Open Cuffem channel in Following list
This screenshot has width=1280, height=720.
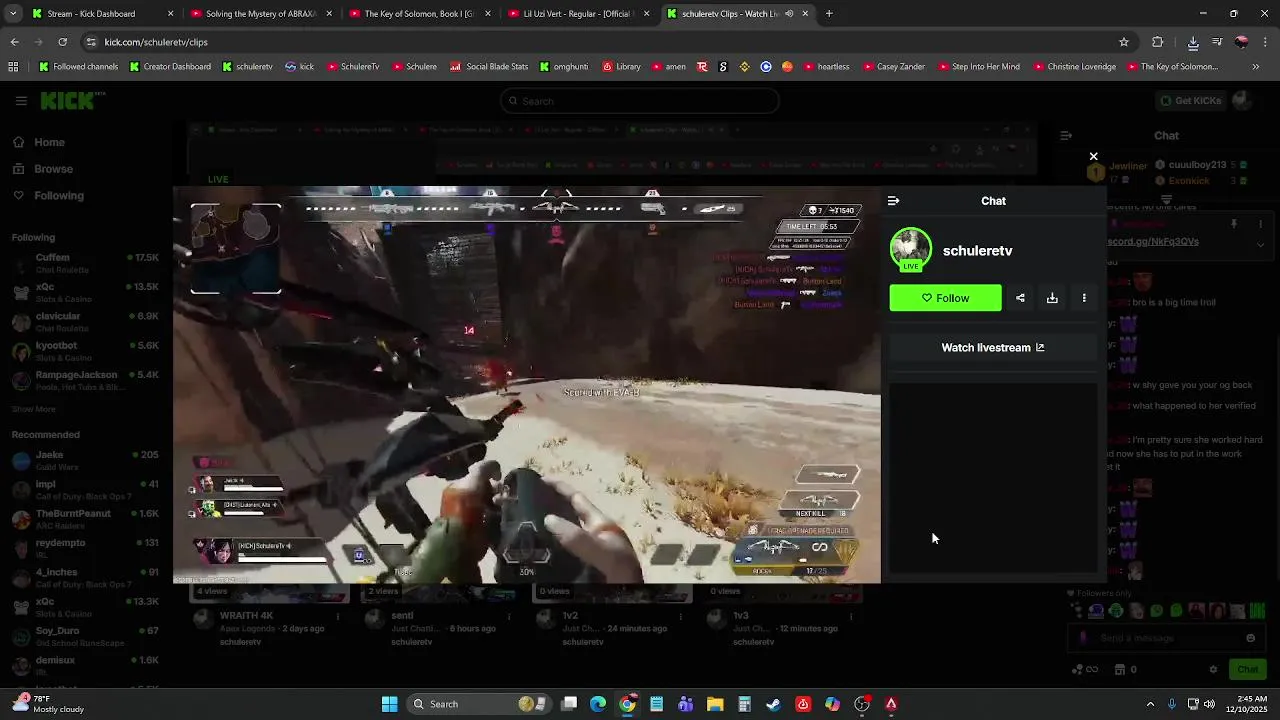(85, 264)
